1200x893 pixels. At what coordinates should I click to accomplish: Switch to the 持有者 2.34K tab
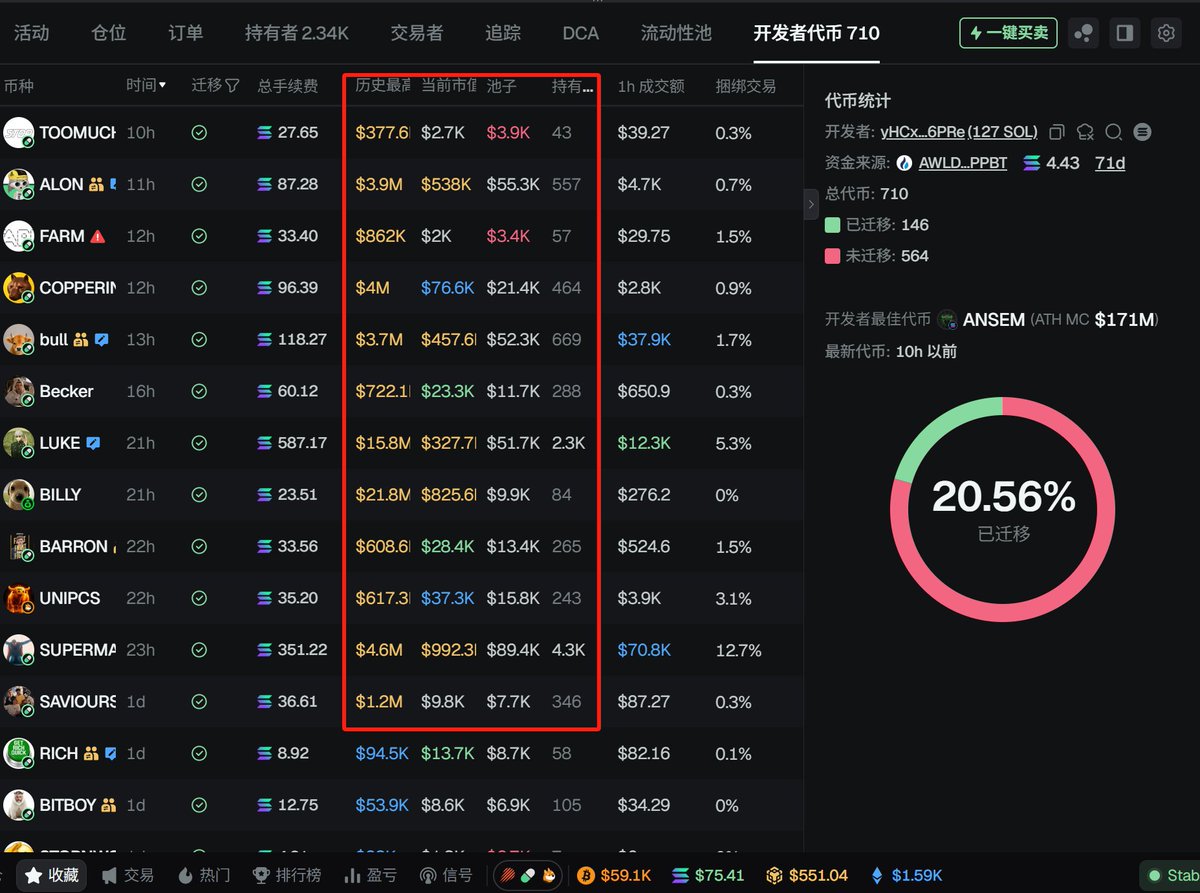[x=297, y=33]
